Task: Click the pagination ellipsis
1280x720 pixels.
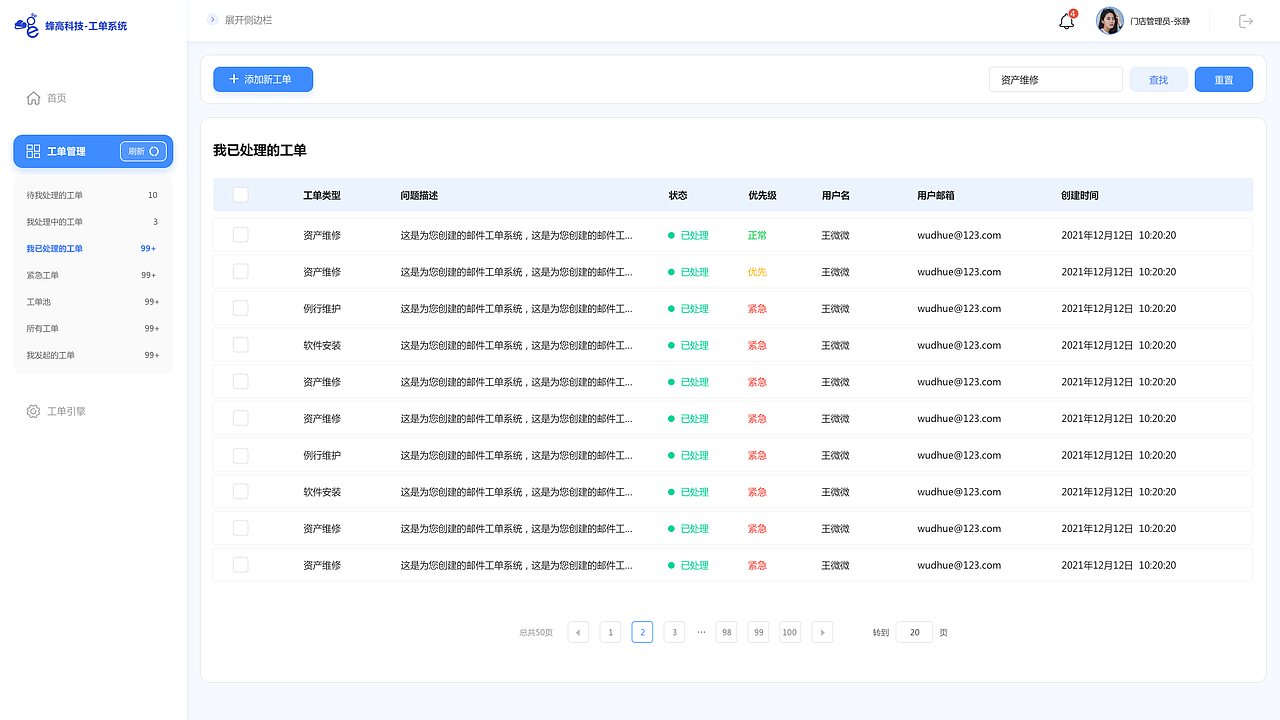Action: (x=701, y=632)
